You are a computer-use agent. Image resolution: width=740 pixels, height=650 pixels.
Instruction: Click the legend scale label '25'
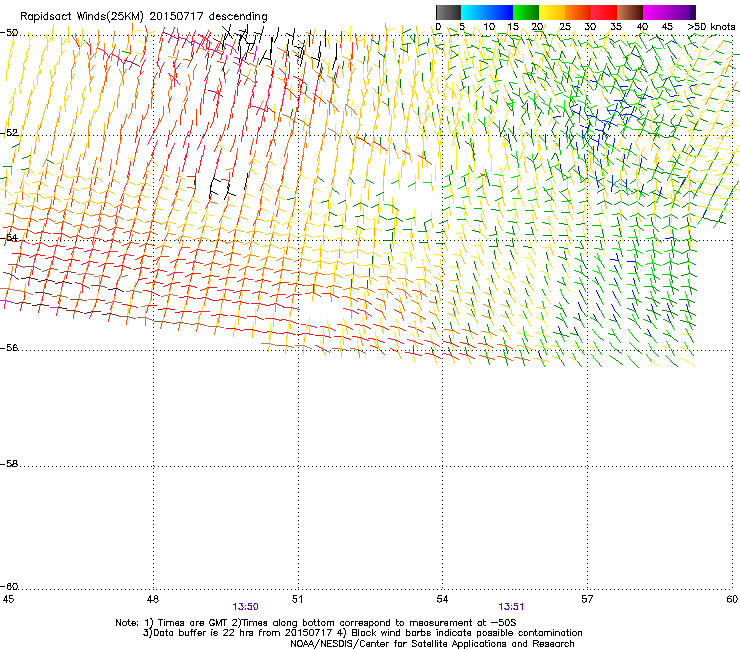coord(565,27)
